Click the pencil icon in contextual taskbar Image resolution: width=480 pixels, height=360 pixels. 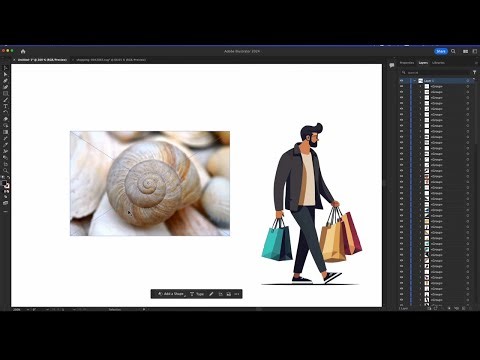coord(211,294)
